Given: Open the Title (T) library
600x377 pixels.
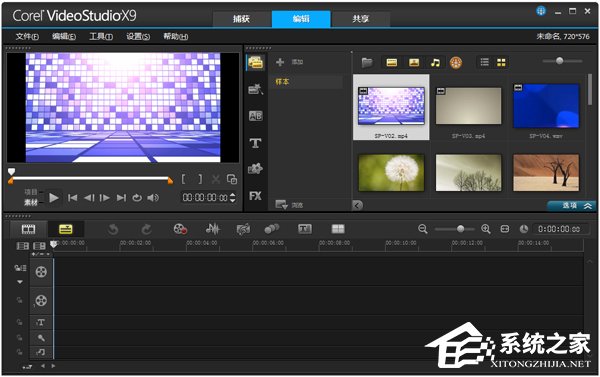Looking at the screenshot, I should [256, 143].
